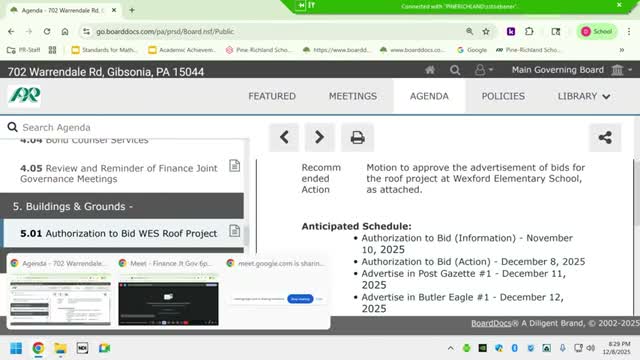Click document icon beside item 5.01
Screen dimensions: 640x360
coord(234,231)
